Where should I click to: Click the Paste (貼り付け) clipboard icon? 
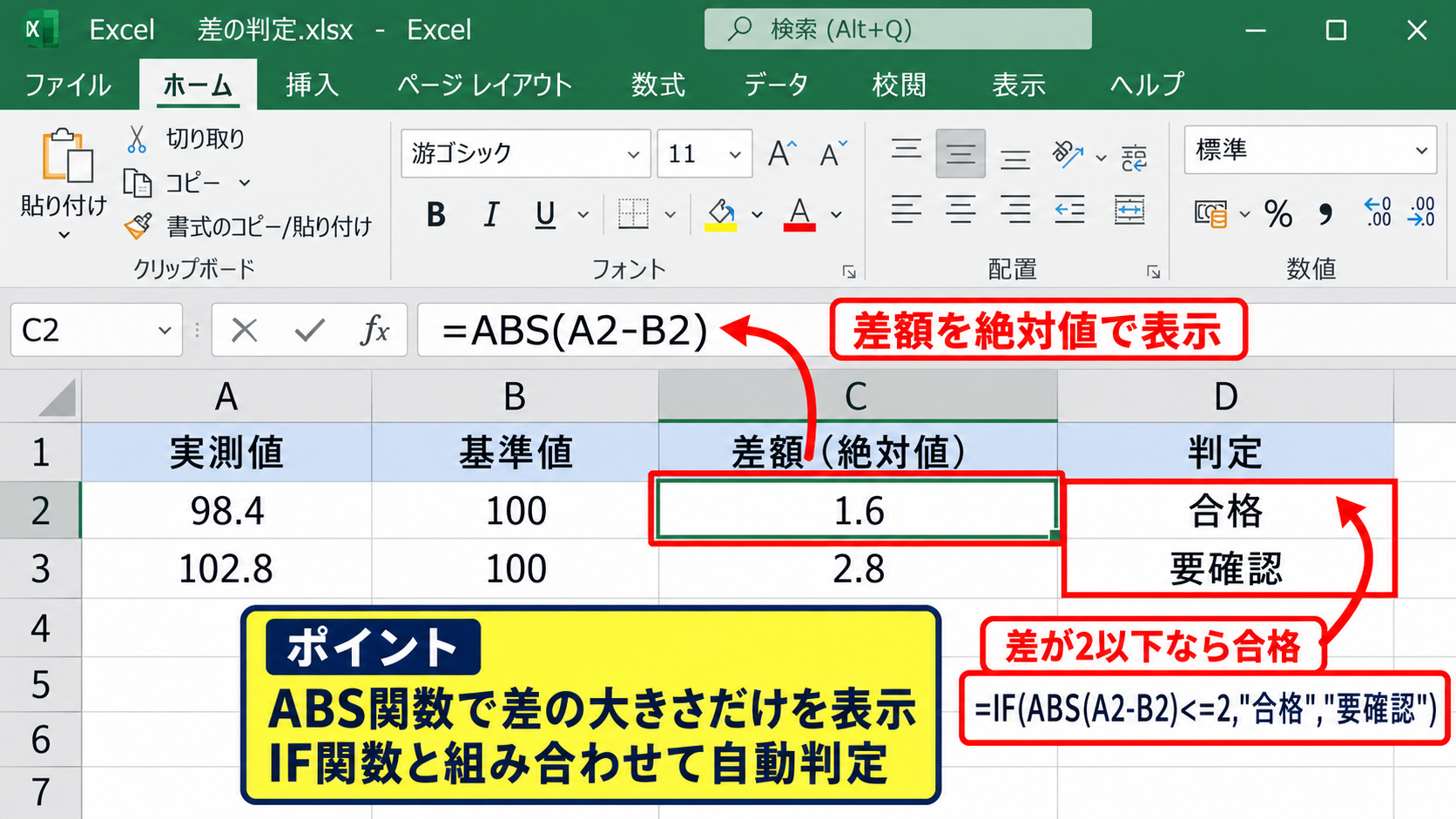(x=66, y=157)
